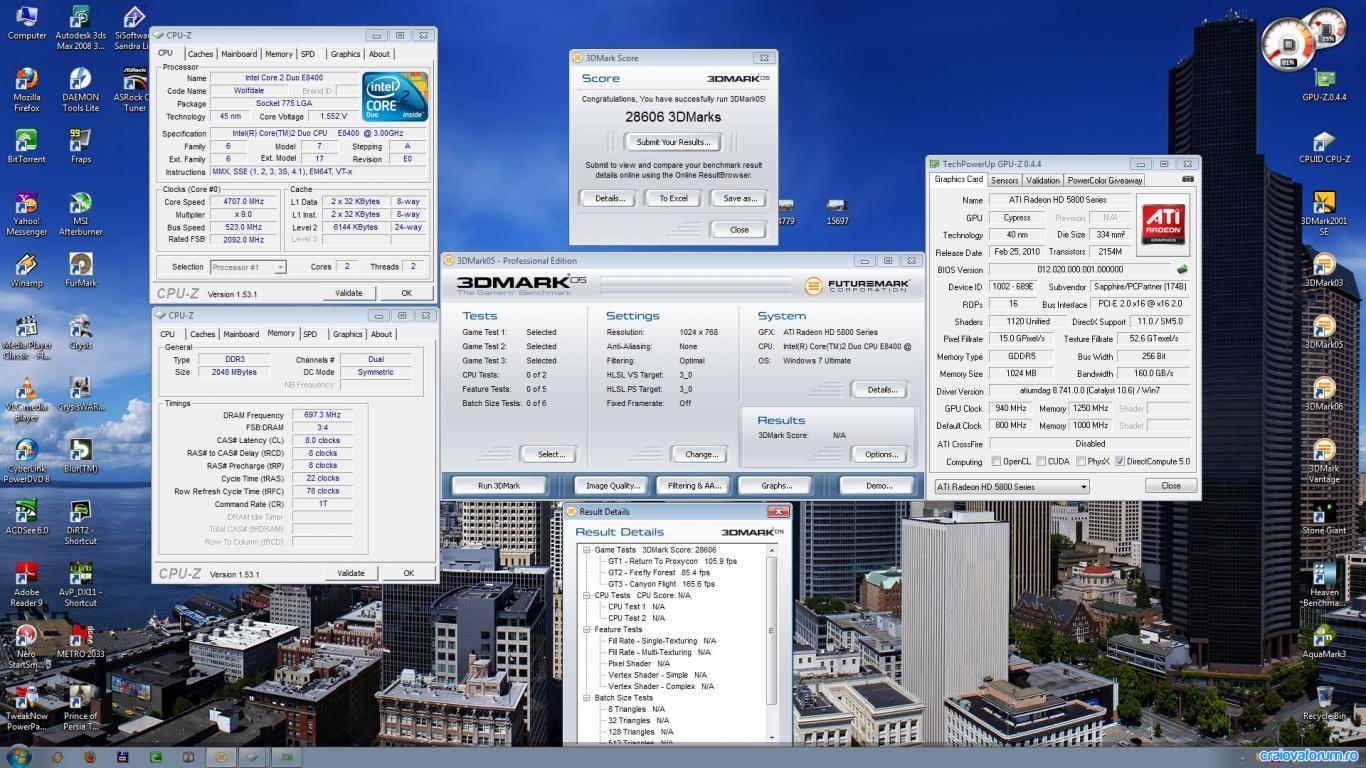Open the Processor #1 selection dropdown
This screenshot has height=768, width=1366.
(x=248, y=267)
